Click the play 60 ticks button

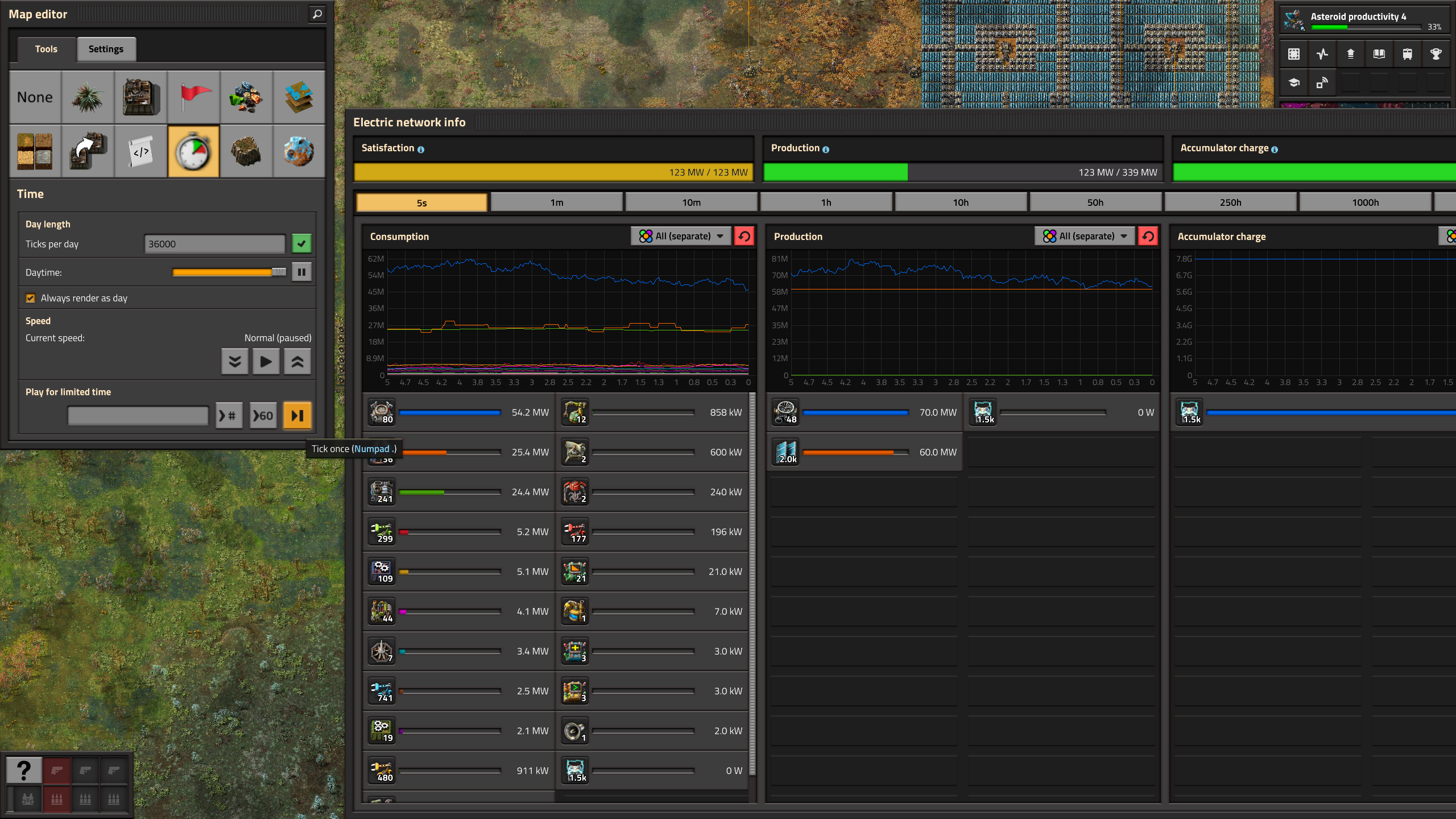click(x=263, y=416)
